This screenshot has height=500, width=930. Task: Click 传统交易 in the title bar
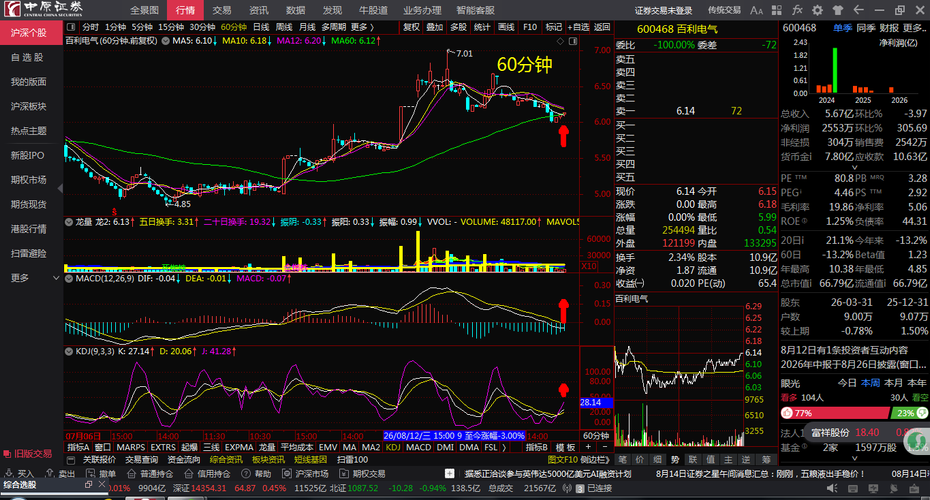click(x=724, y=10)
